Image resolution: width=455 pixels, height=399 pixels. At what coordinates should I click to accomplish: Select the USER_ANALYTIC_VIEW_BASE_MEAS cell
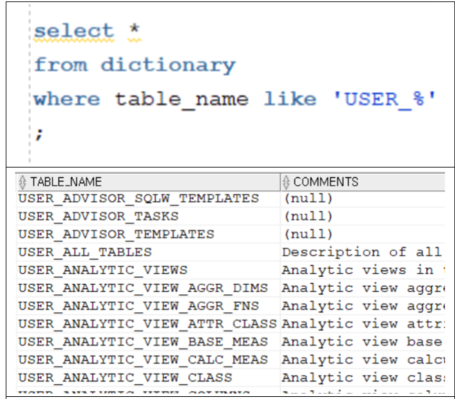click(148, 342)
